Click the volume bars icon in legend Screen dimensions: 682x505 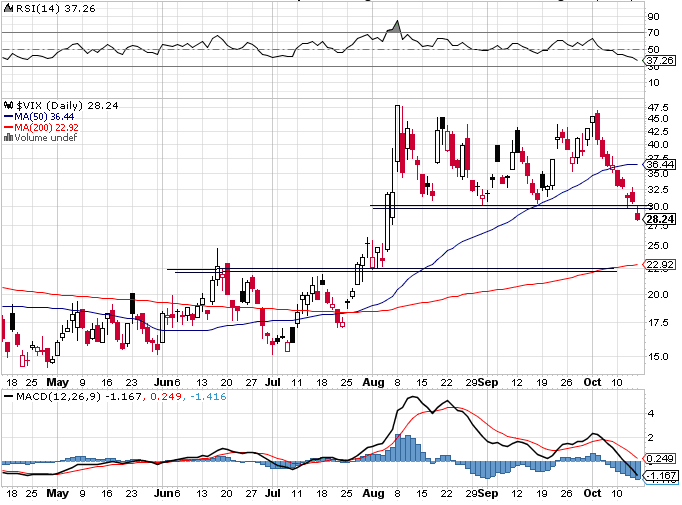pos(8,137)
